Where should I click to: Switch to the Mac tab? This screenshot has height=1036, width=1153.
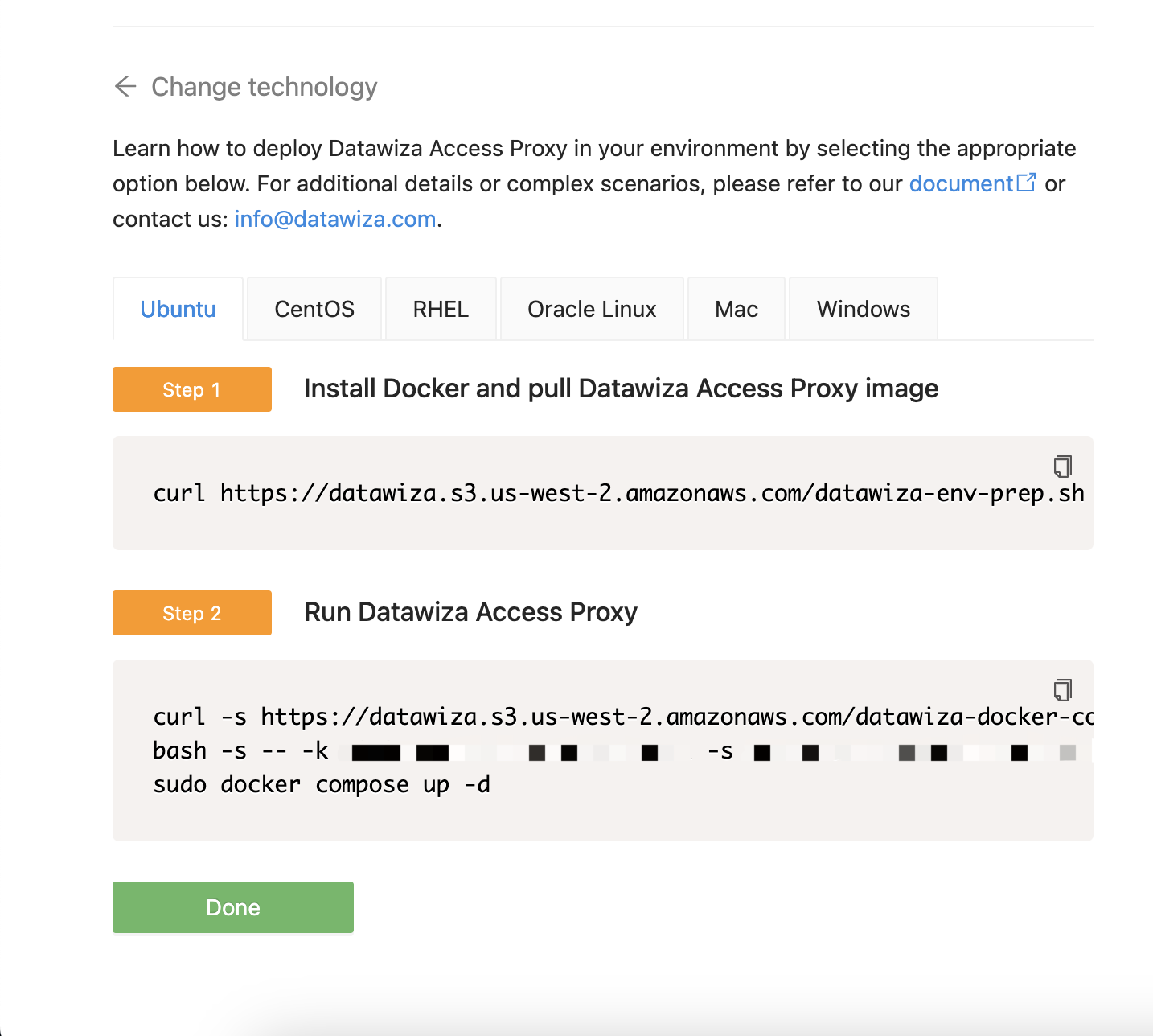coord(737,309)
